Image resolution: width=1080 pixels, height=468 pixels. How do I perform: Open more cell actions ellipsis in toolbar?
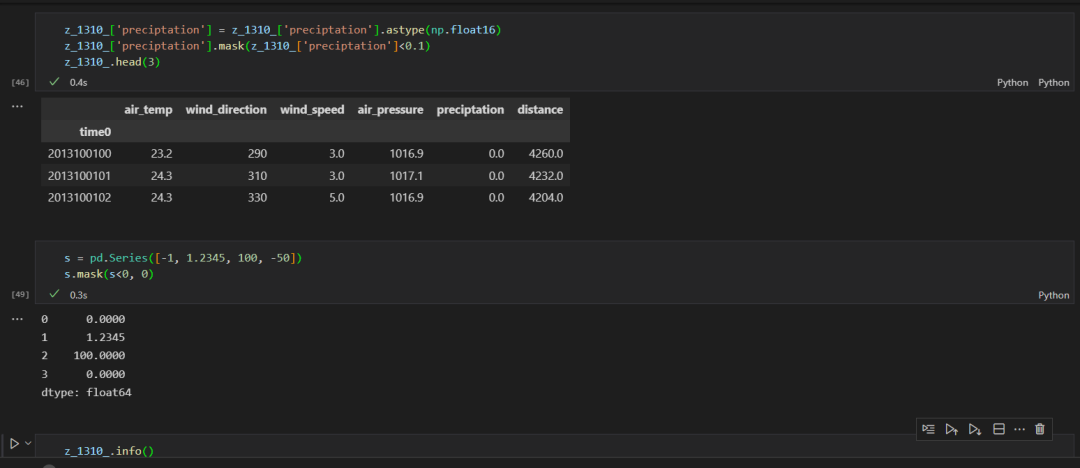coord(1019,429)
